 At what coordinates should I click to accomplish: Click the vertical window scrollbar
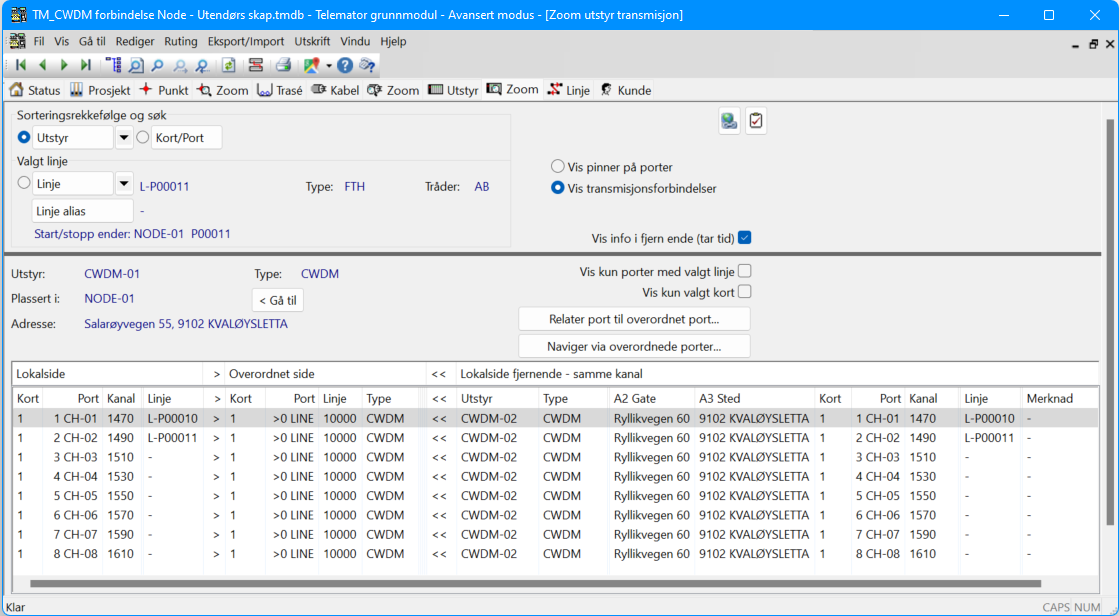[x=1110, y=322]
